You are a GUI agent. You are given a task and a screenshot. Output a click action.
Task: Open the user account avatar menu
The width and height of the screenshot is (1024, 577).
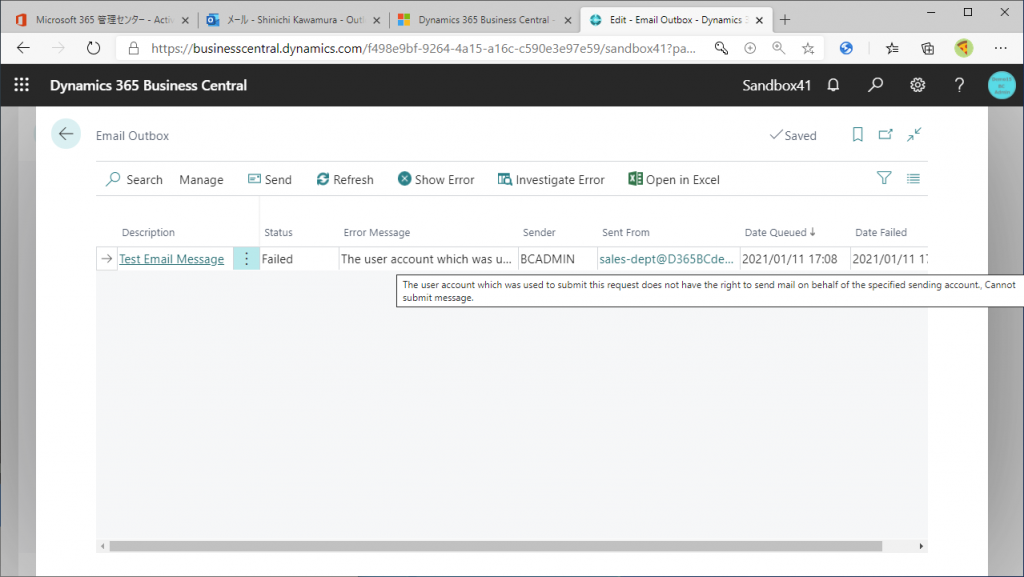coord(1001,86)
